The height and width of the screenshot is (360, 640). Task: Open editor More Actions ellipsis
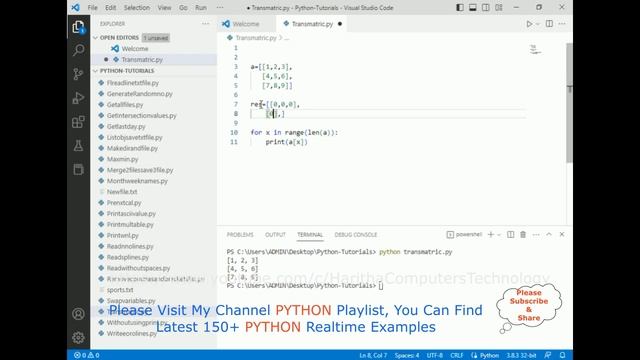click(562, 24)
